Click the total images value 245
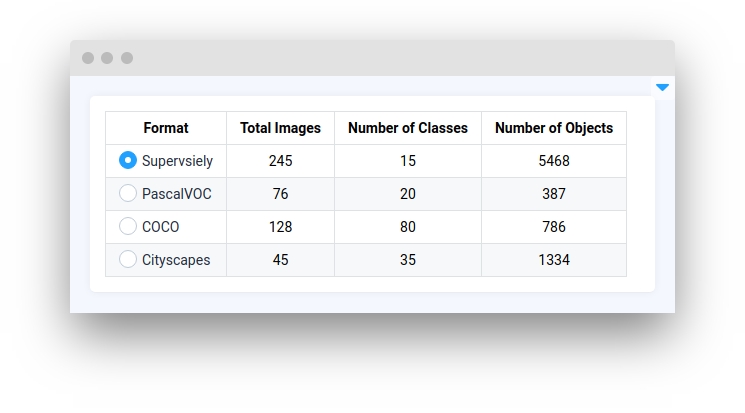This screenshot has width=745, height=413. [280, 161]
